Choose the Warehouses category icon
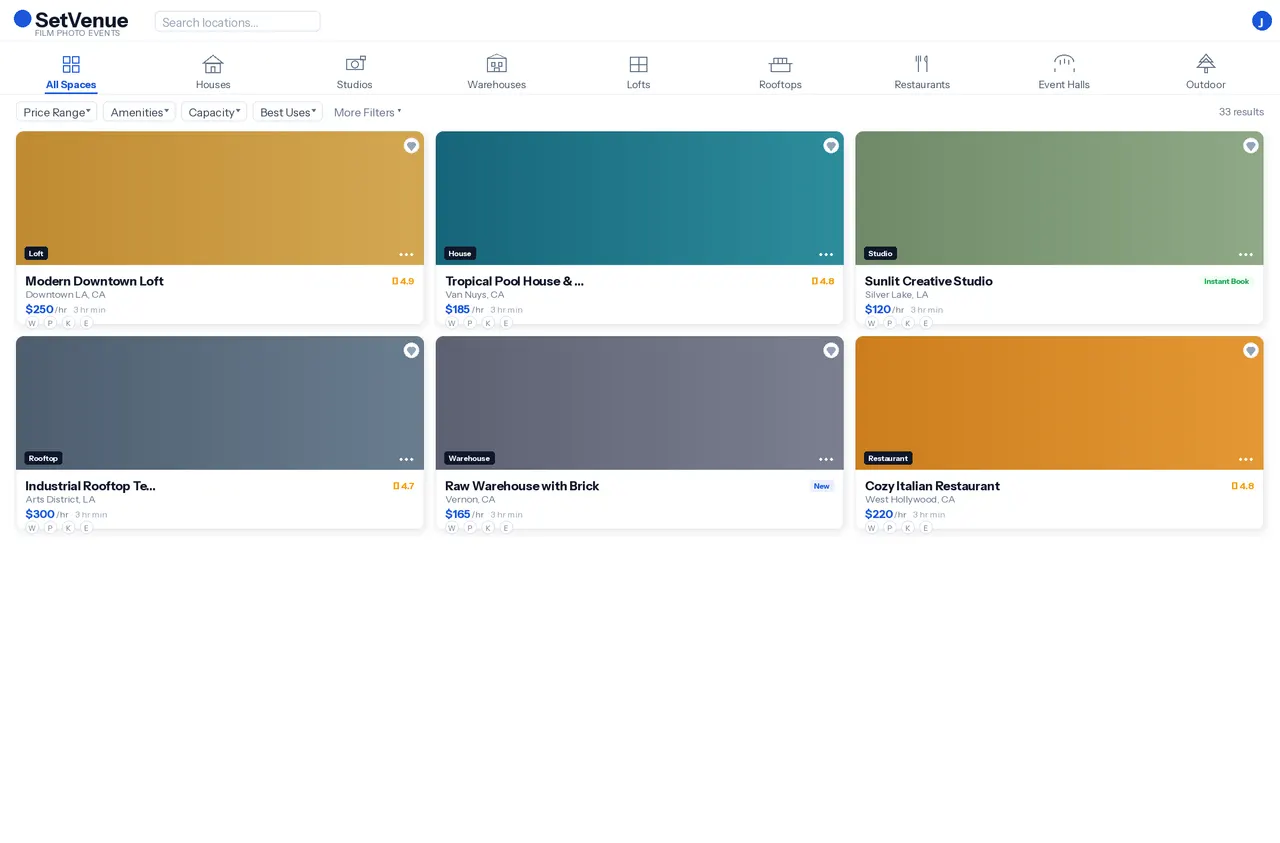Image resolution: width=1280 pixels, height=843 pixels. click(x=496, y=65)
